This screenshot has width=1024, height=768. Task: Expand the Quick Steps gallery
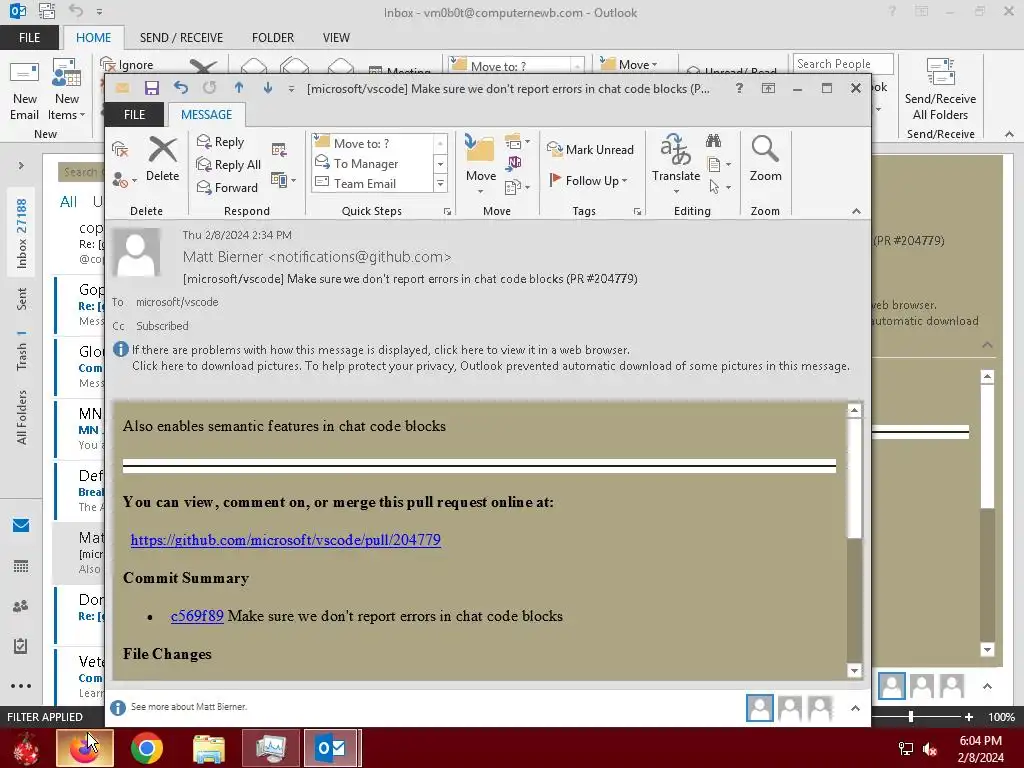pyautogui.click(x=440, y=184)
